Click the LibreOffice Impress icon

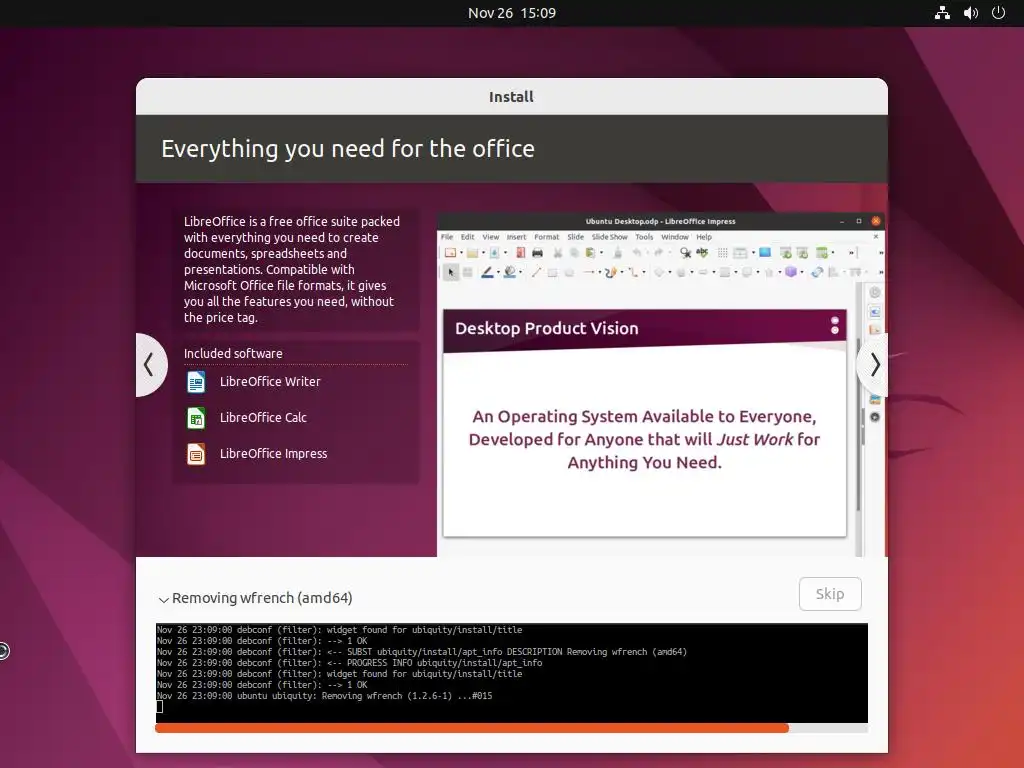pyautogui.click(x=196, y=453)
